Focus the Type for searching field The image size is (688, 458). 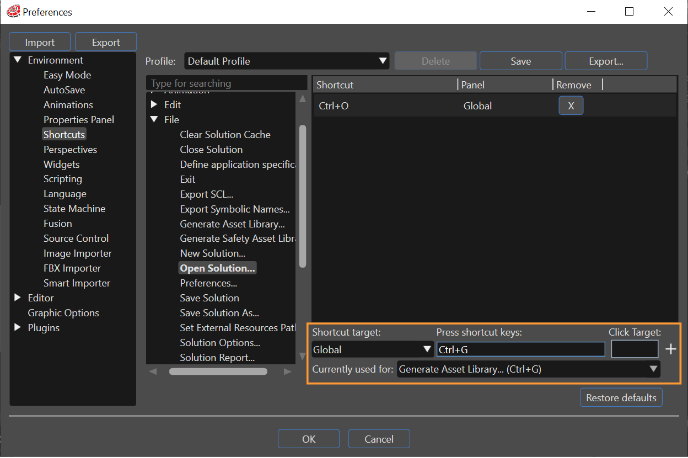[x=226, y=83]
